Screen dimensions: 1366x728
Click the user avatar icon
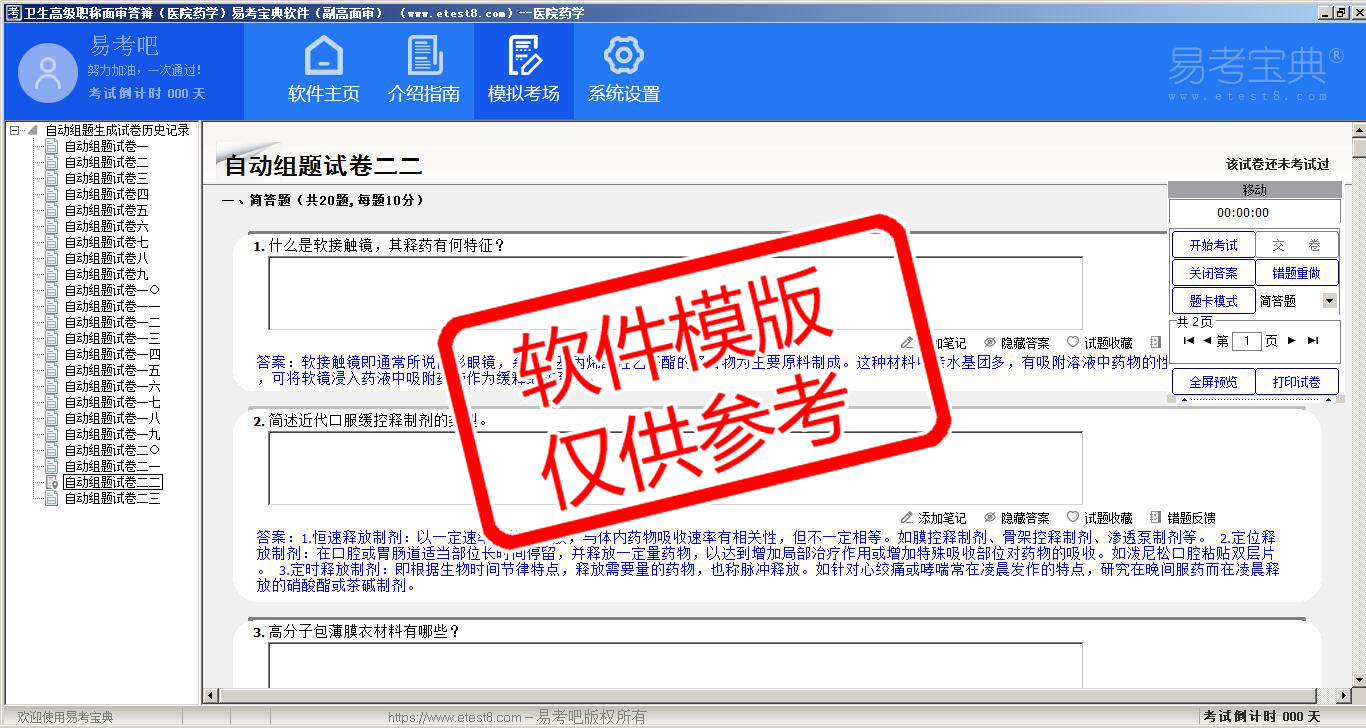[x=47, y=73]
